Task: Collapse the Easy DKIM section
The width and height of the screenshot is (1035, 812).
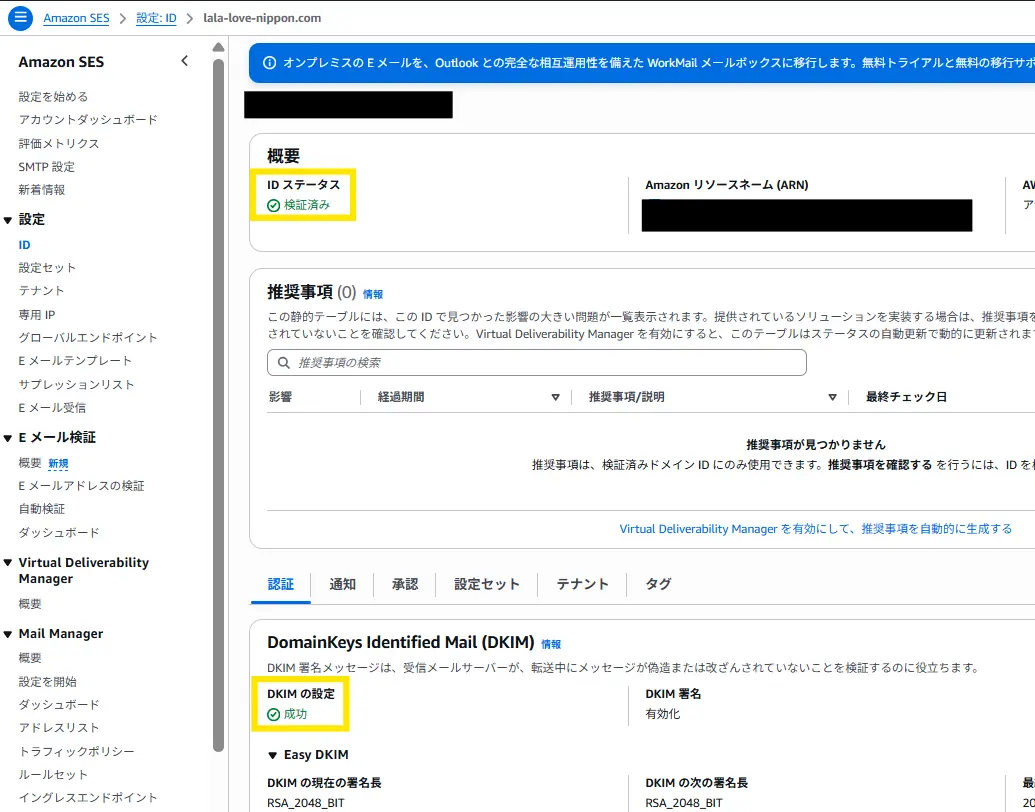Action: pos(273,755)
